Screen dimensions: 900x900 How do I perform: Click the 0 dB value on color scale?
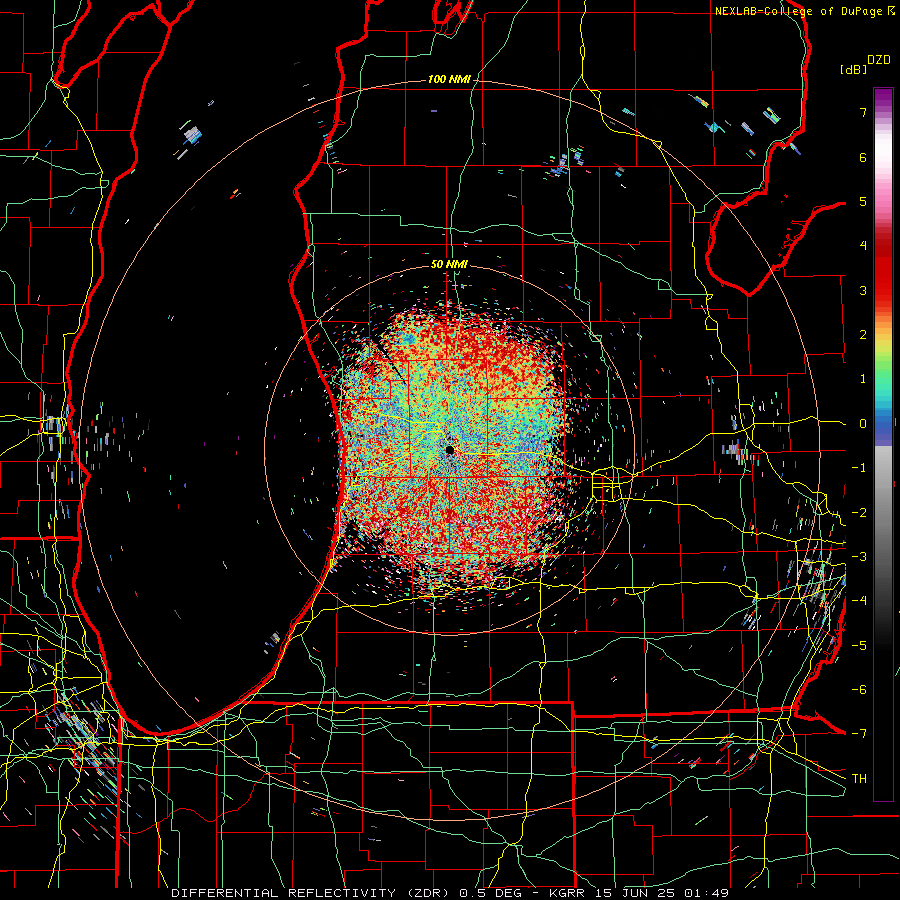click(x=863, y=424)
